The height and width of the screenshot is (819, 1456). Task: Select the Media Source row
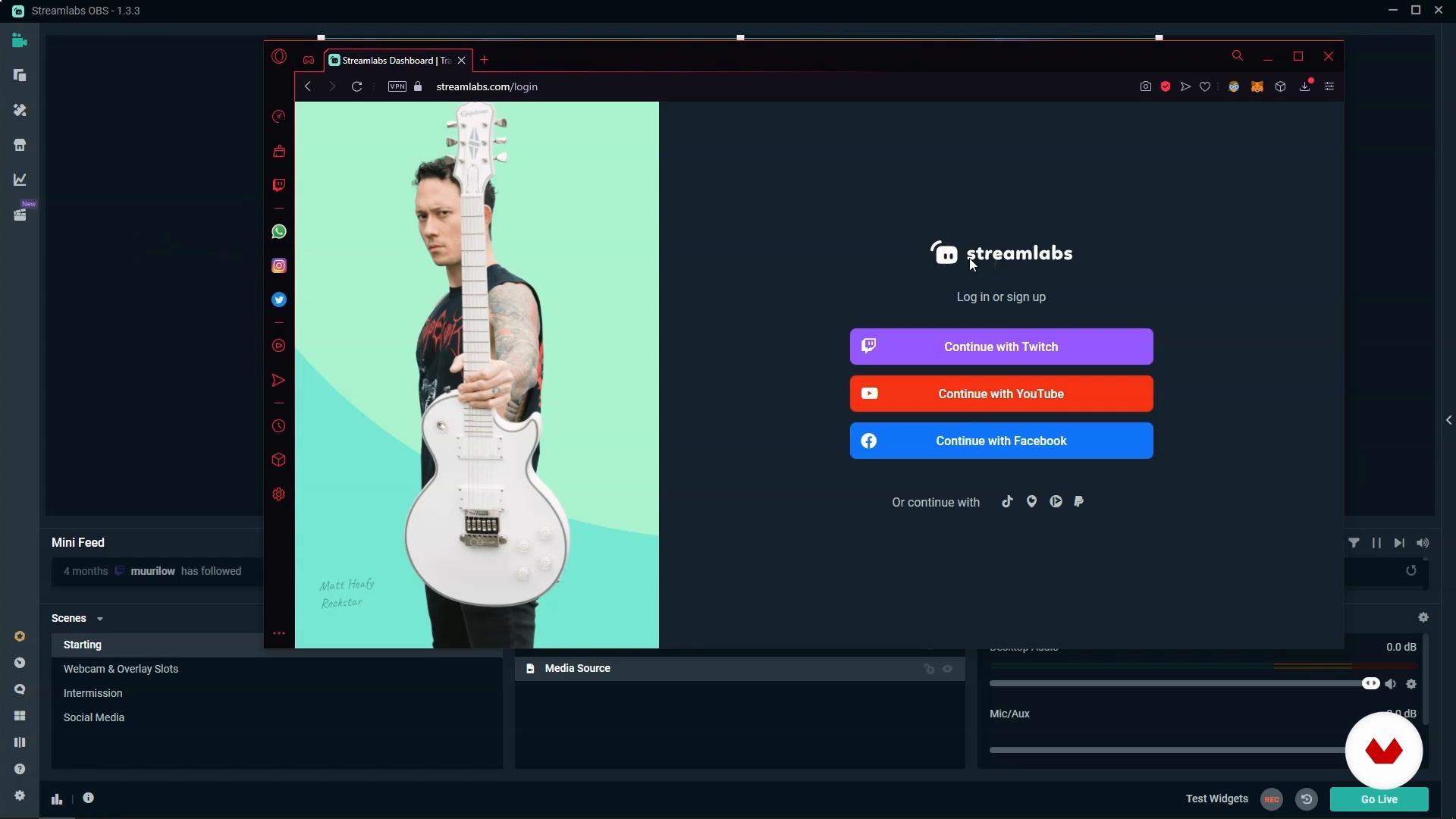739,669
